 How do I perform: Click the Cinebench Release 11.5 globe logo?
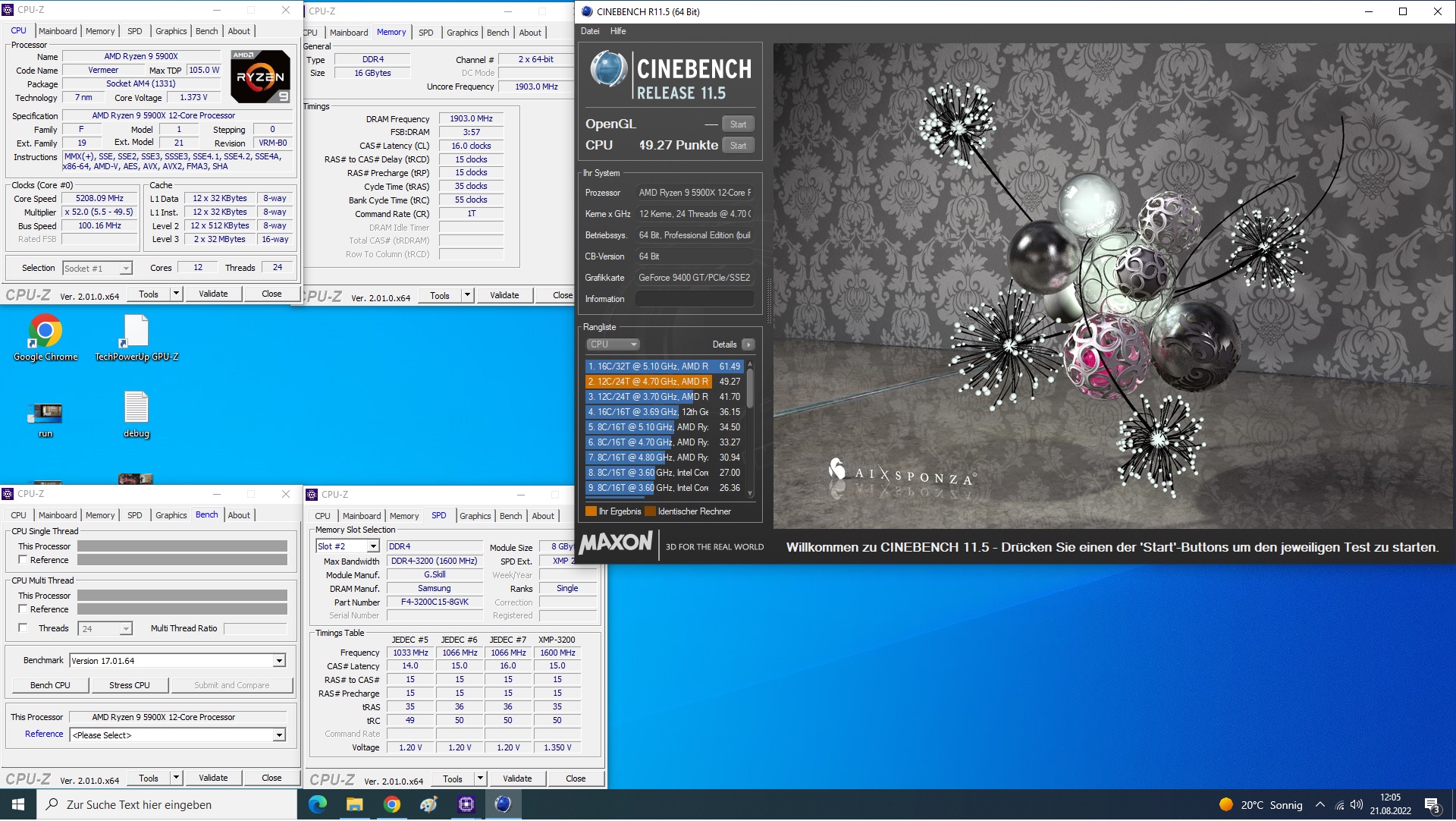[x=609, y=70]
